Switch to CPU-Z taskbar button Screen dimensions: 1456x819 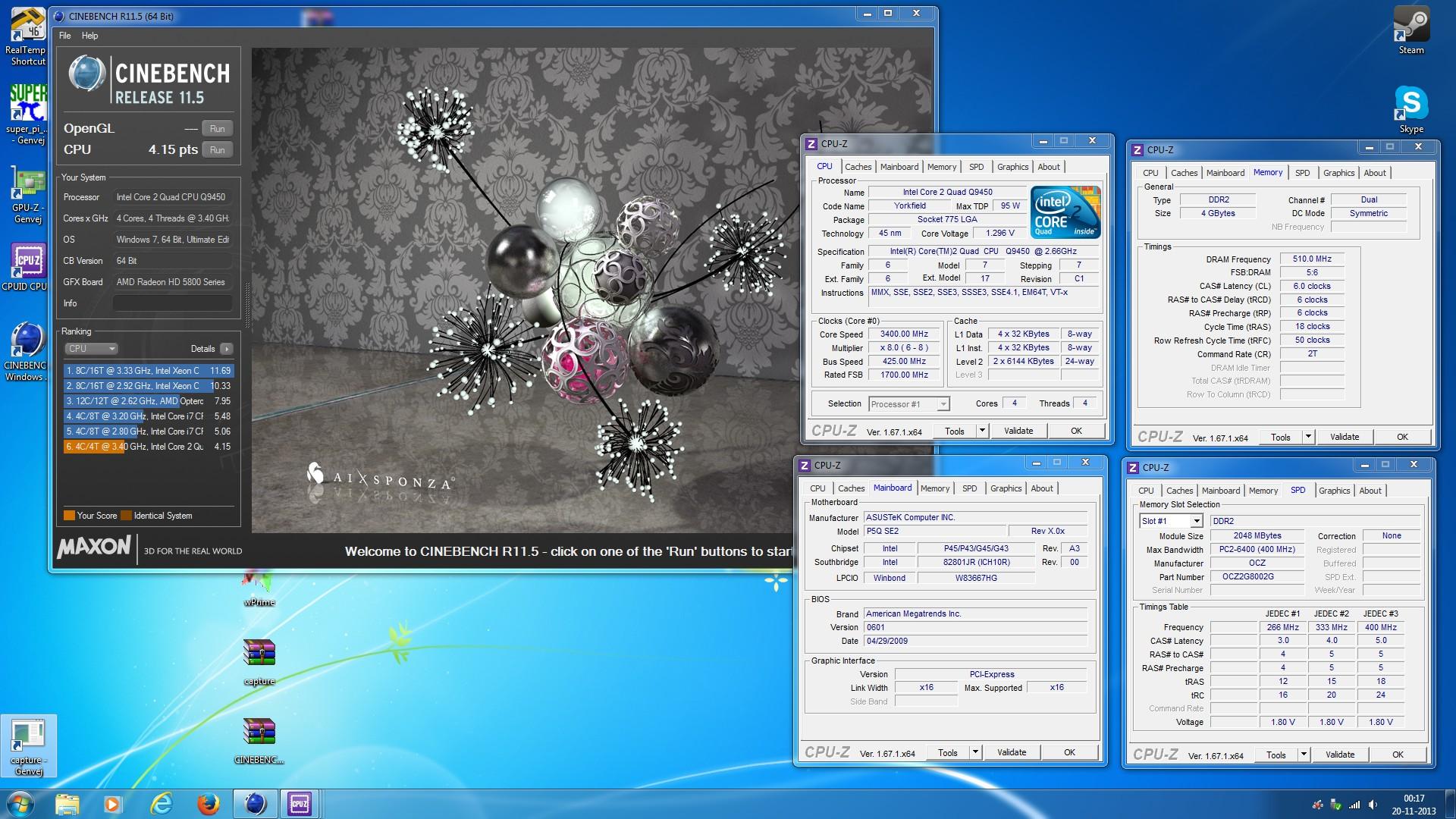pyautogui.click(x=300, y=804)
